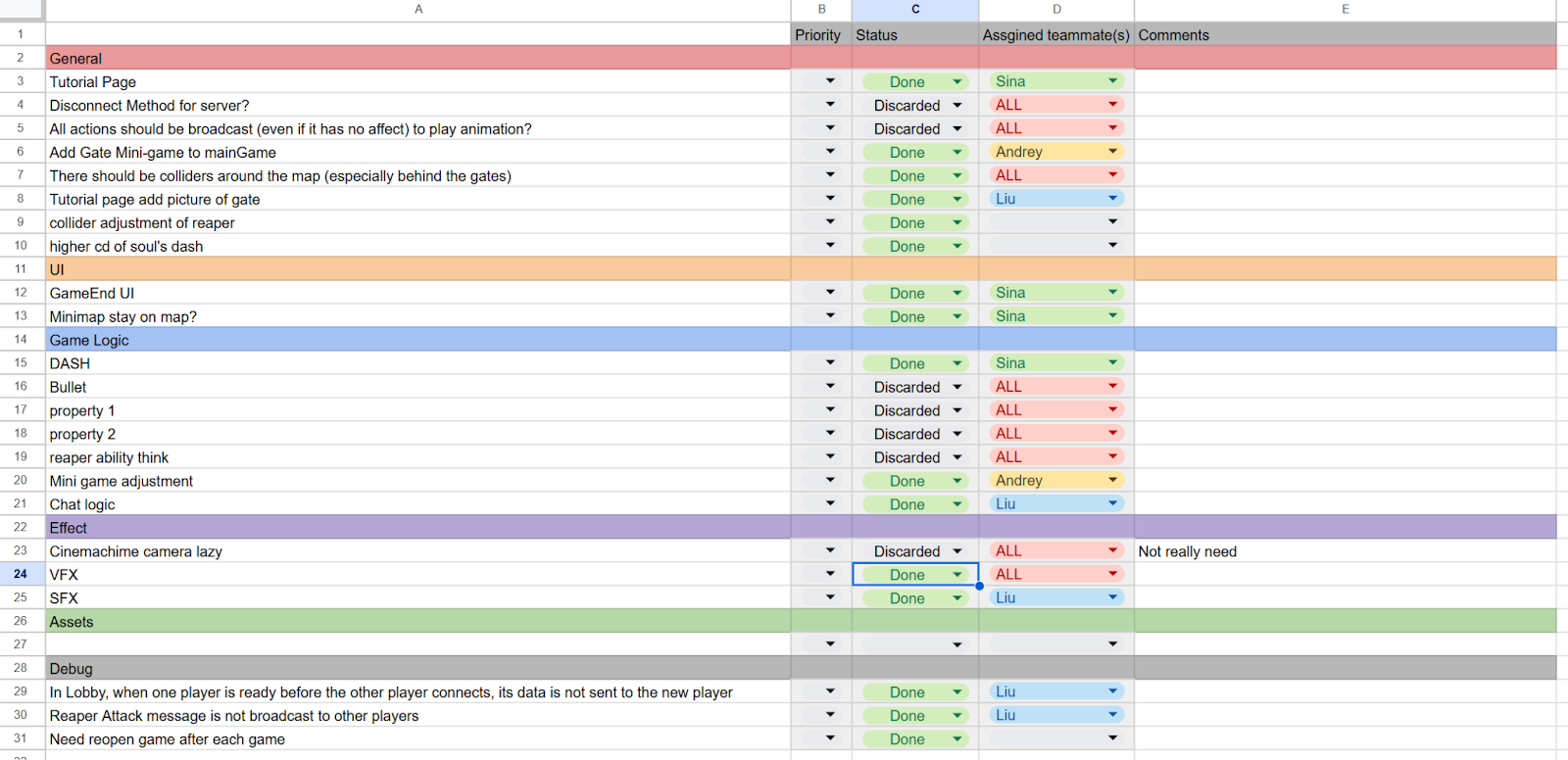Expand the Liu teammate dropdown for SFX row
The image size is (1568, 760).
pos(1112,598)
